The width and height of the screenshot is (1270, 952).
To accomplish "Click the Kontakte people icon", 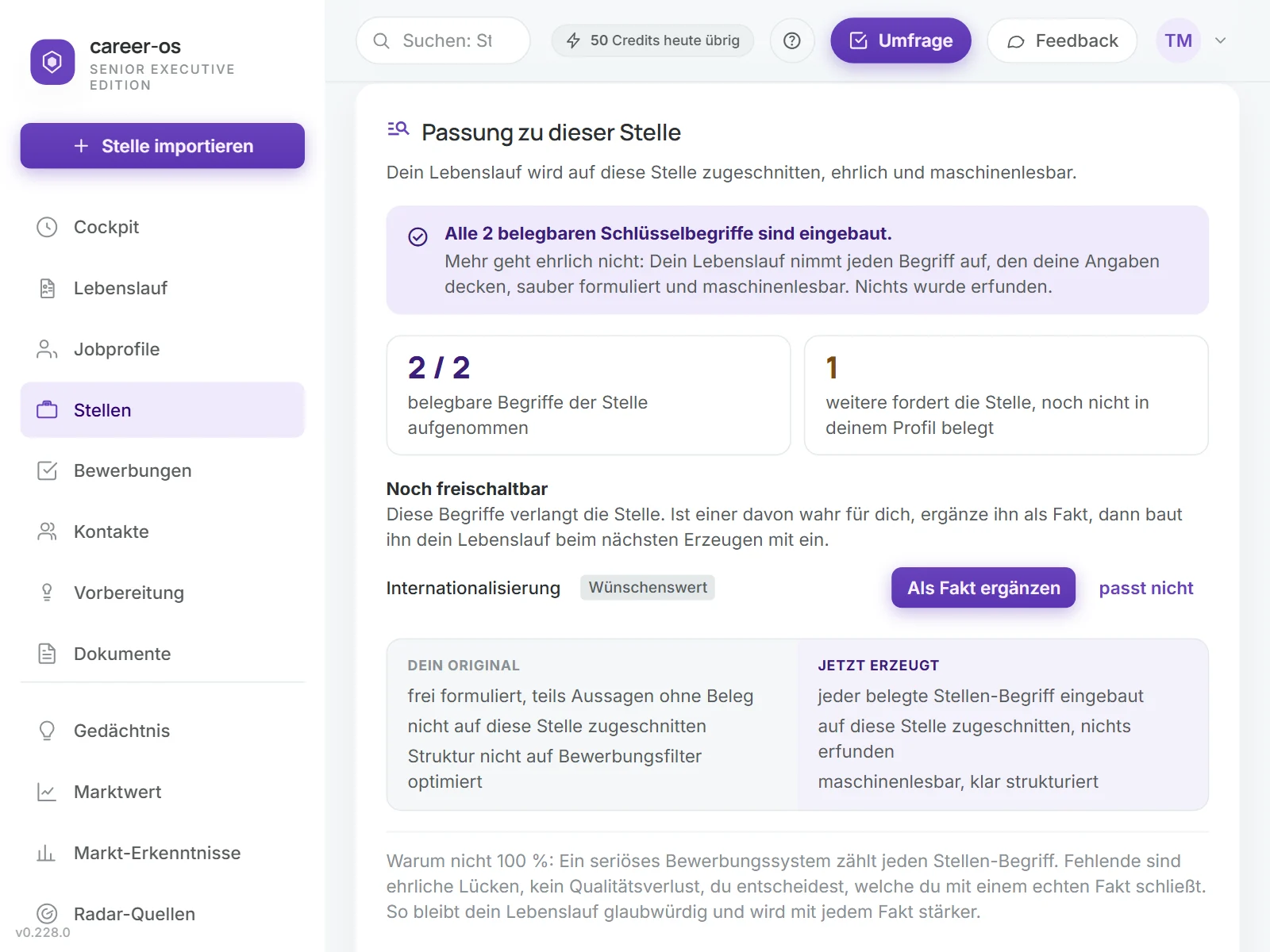I will pyautogui.click(x=47, y=532).
